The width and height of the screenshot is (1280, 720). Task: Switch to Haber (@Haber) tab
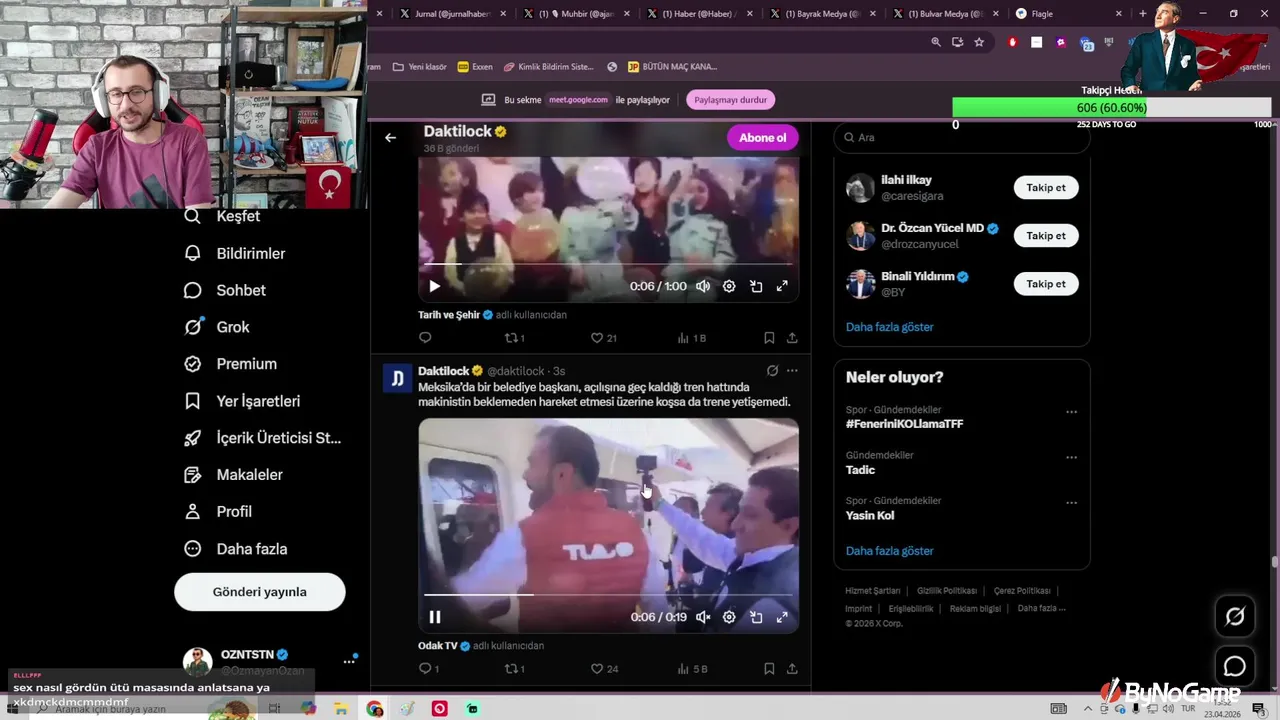pyautogui.click(x=700, y=14)
